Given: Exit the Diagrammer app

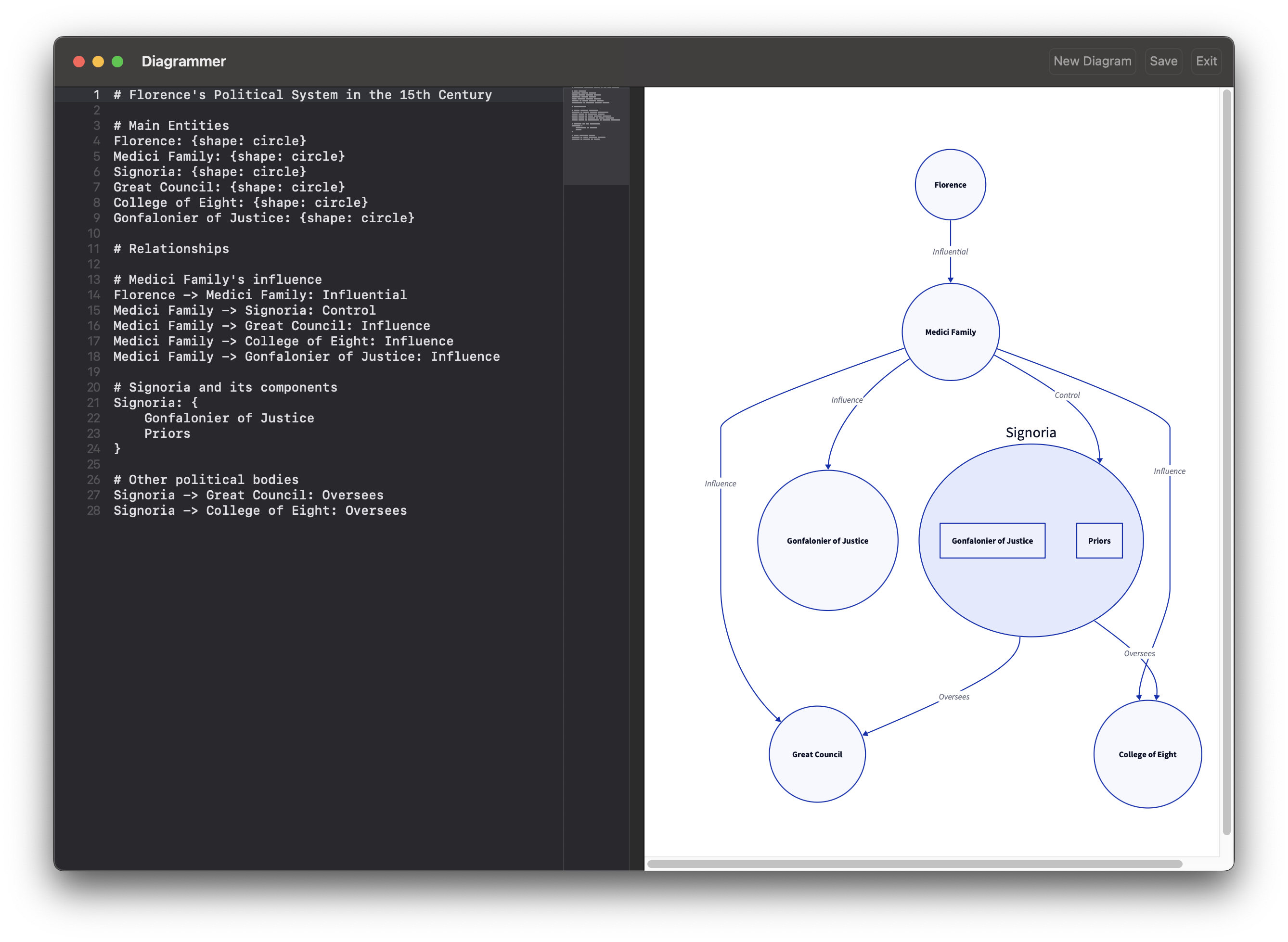Looking at the screenshot, I should (x=1206, y=61).
